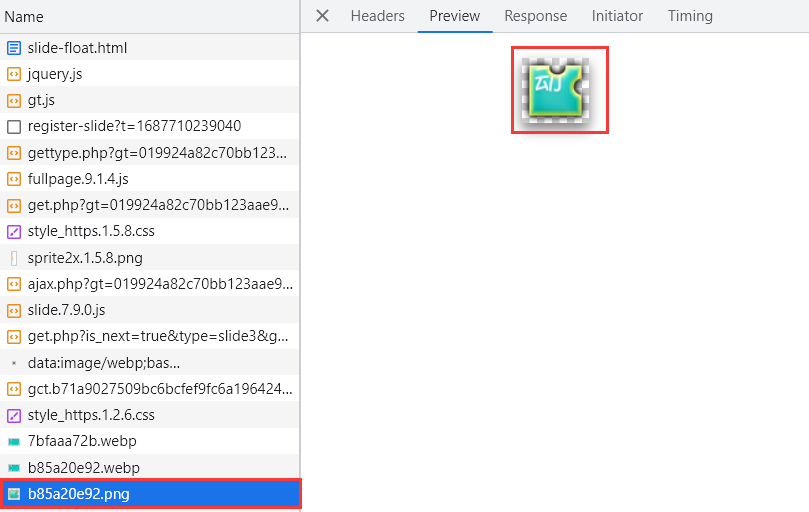Click the image icon next to sprite2x.1.5.8.png

pyautogui.click(x=14, y=257)
